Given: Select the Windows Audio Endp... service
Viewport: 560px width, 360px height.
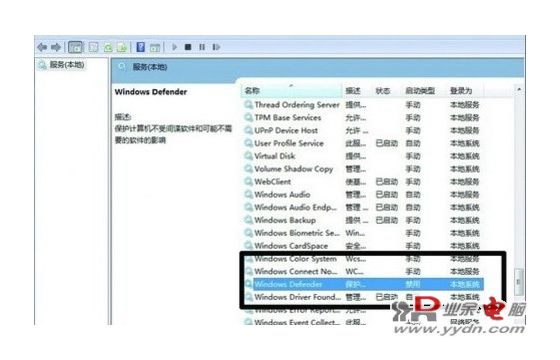Looking at the screenshot, I should pyautogui.click(x=295, y=208).
